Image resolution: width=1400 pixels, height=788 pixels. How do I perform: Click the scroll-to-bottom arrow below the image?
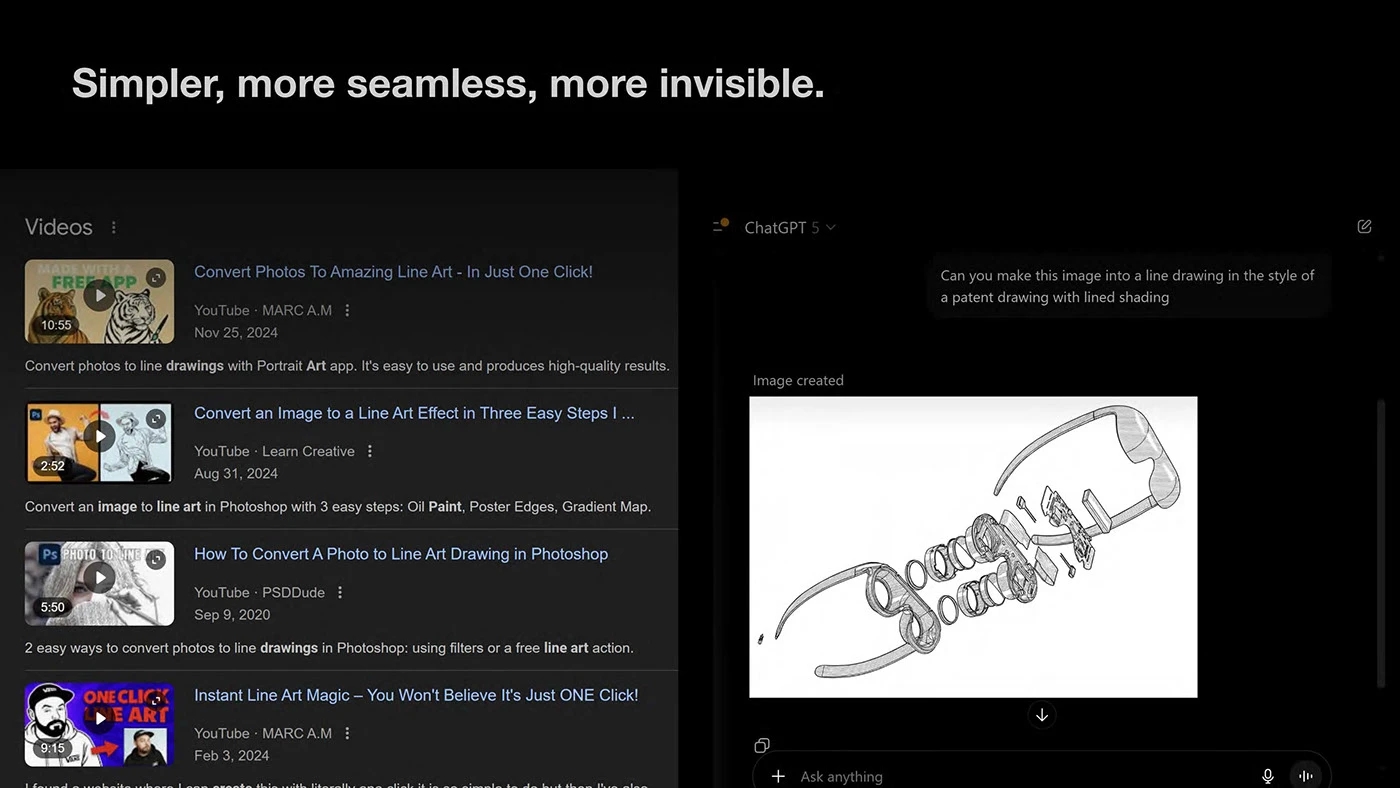tap(1042, 715)
